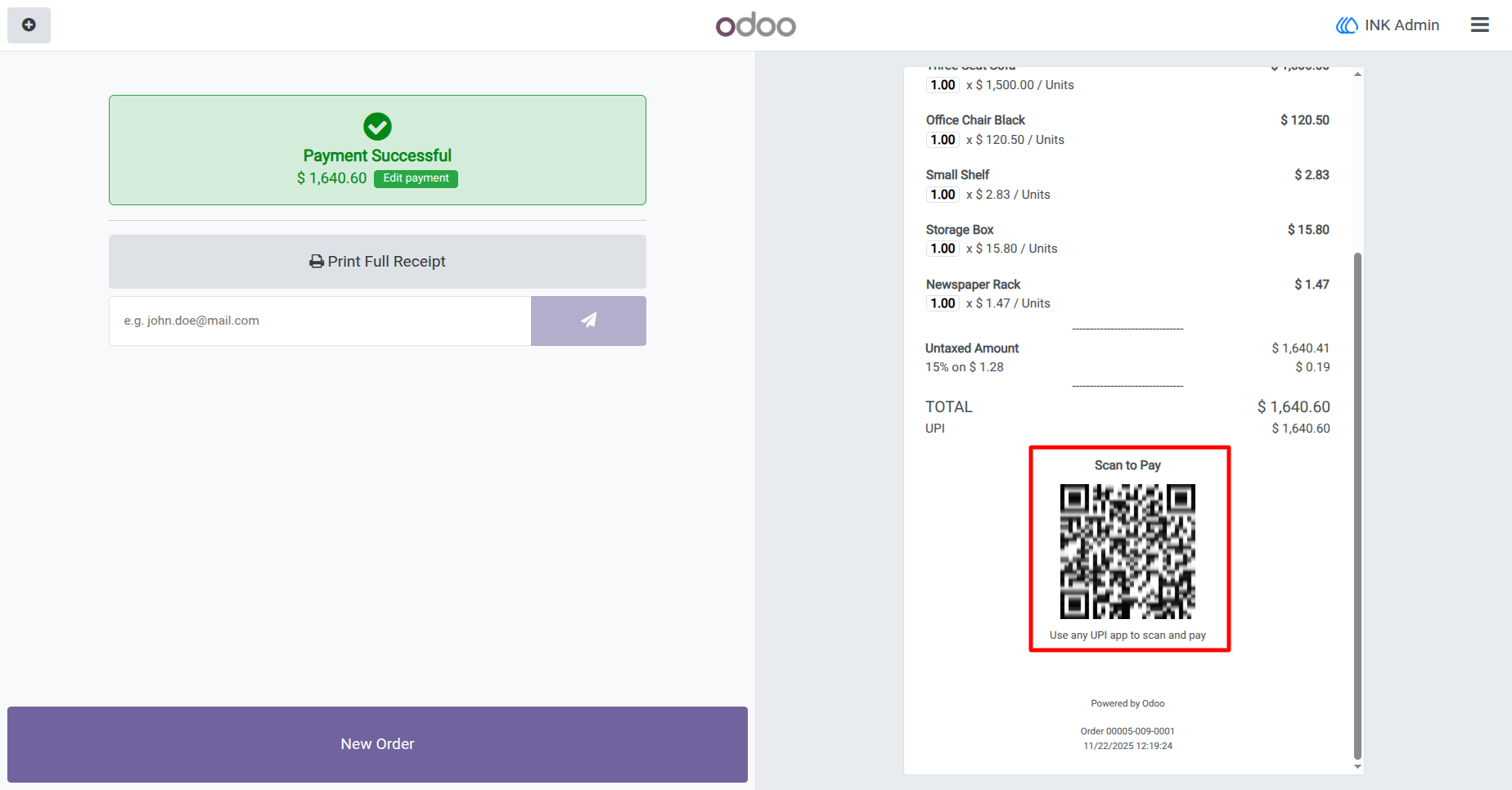Click the 'Storage Box' receipt line
Screen dimensions: 1512x790
coord(1127,239)
